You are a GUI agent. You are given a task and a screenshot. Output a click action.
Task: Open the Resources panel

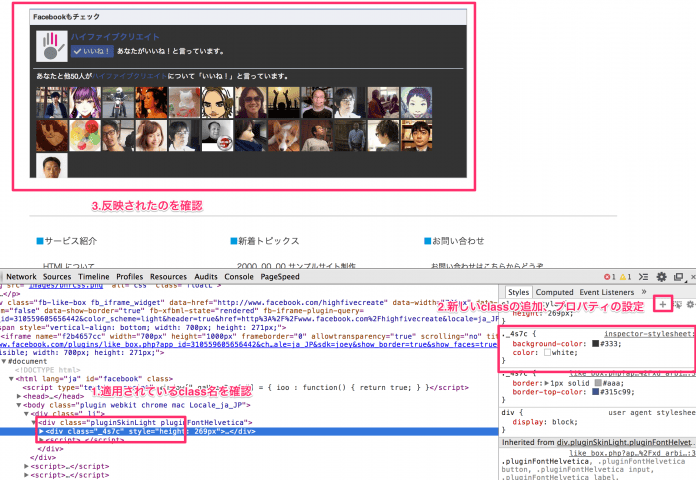pos(168,277)
